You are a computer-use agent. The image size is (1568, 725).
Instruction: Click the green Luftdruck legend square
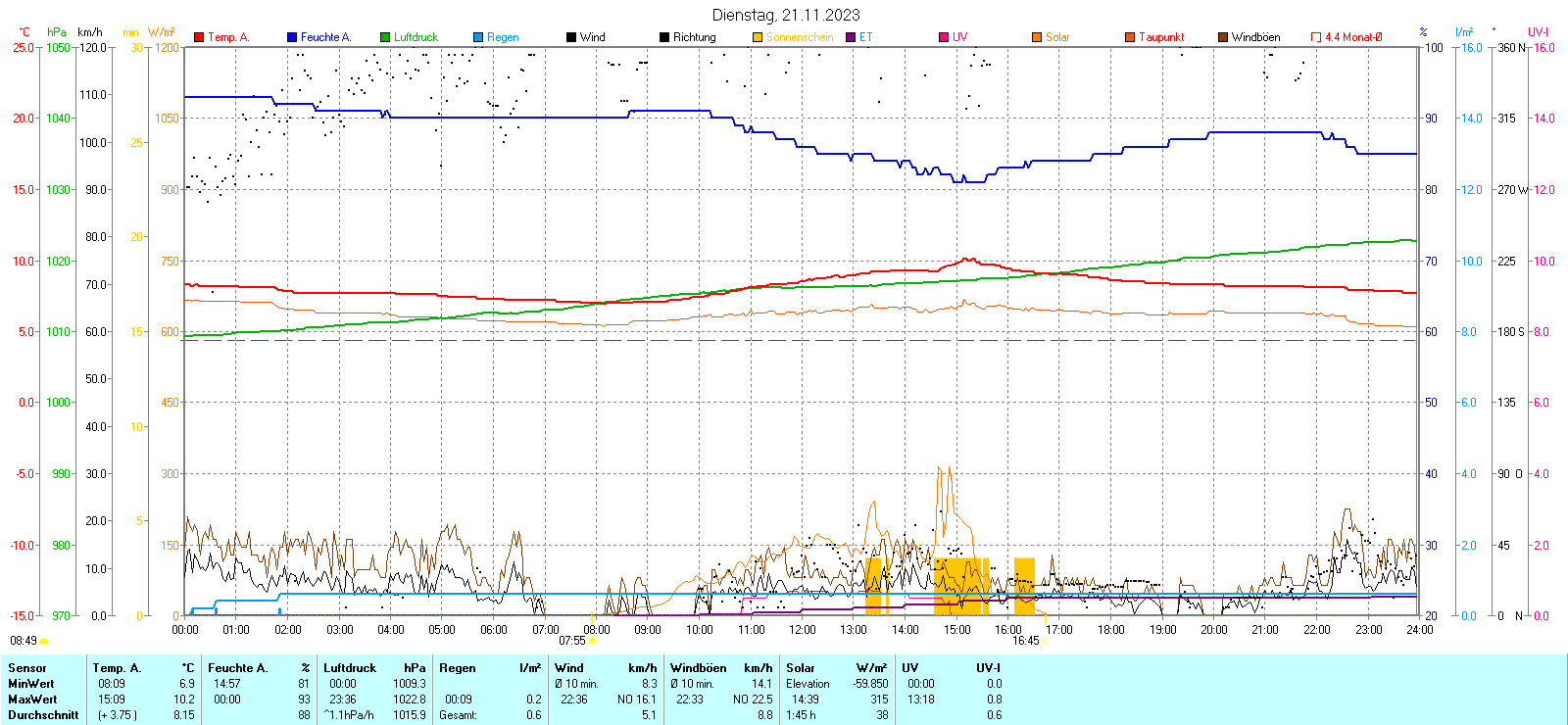[385, 37]
